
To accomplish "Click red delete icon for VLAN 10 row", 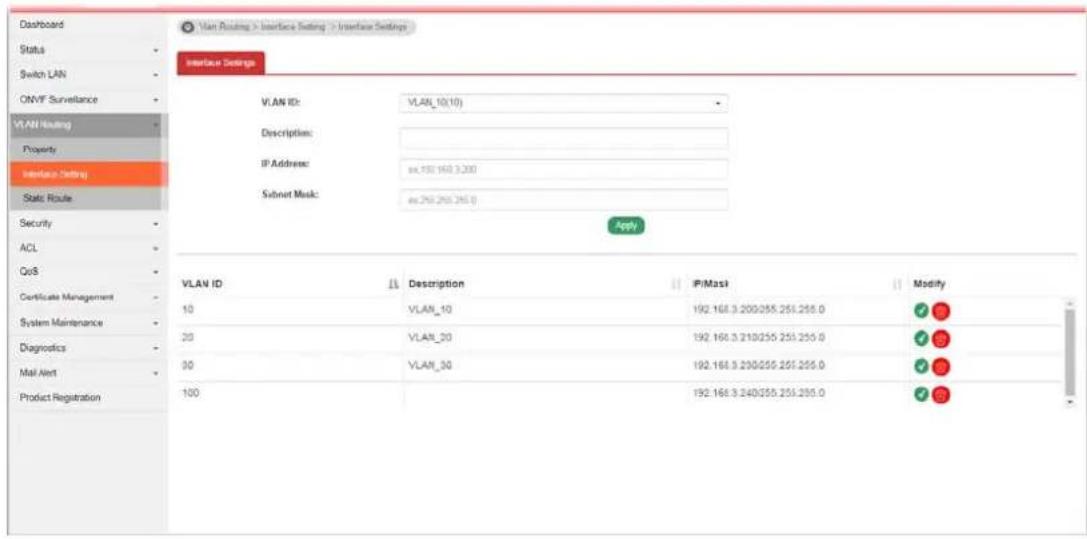I will [941, 311].
